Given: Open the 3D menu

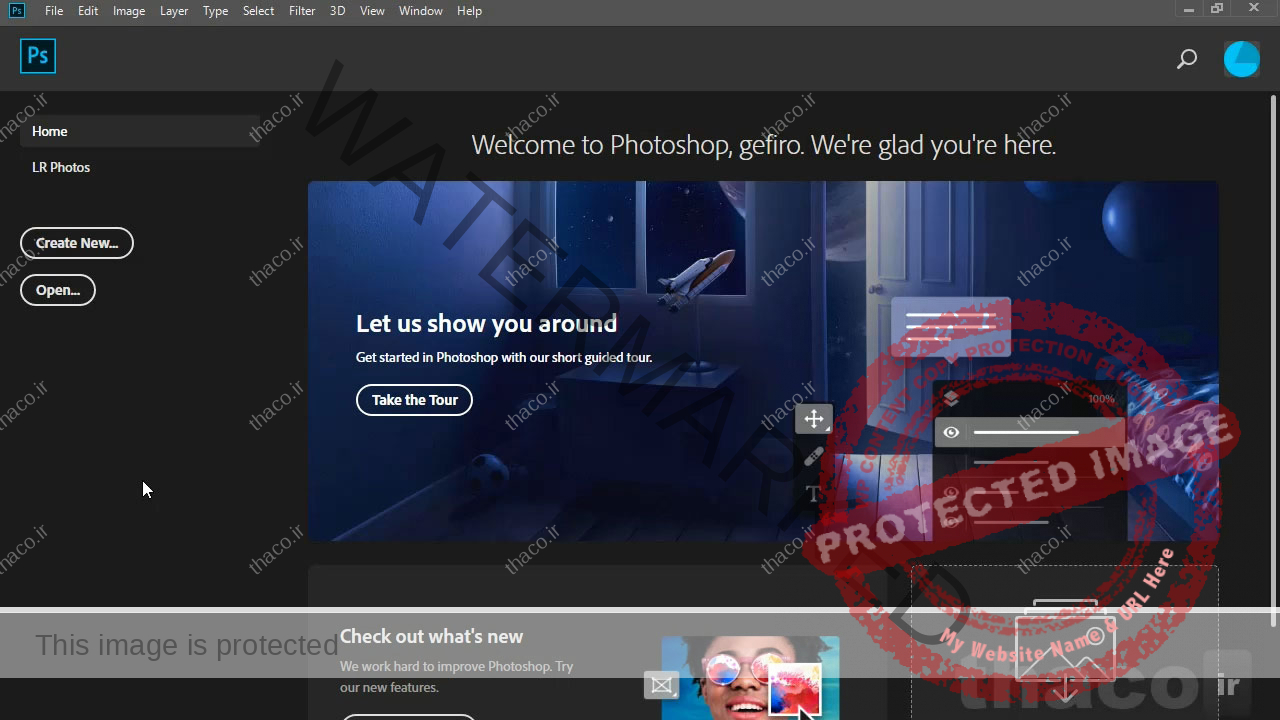Looking at the screenshot, I should [338, 11].
